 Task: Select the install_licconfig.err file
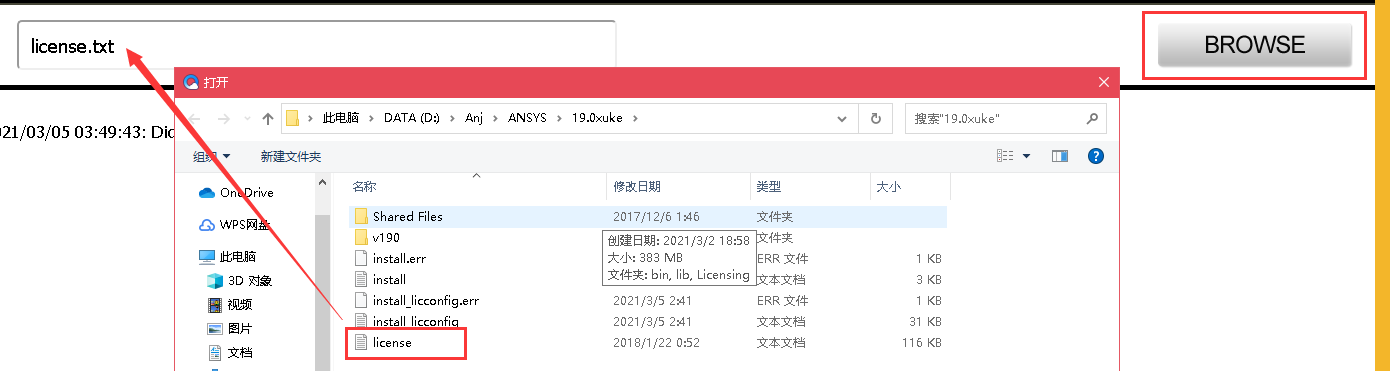tap(648, 300)
